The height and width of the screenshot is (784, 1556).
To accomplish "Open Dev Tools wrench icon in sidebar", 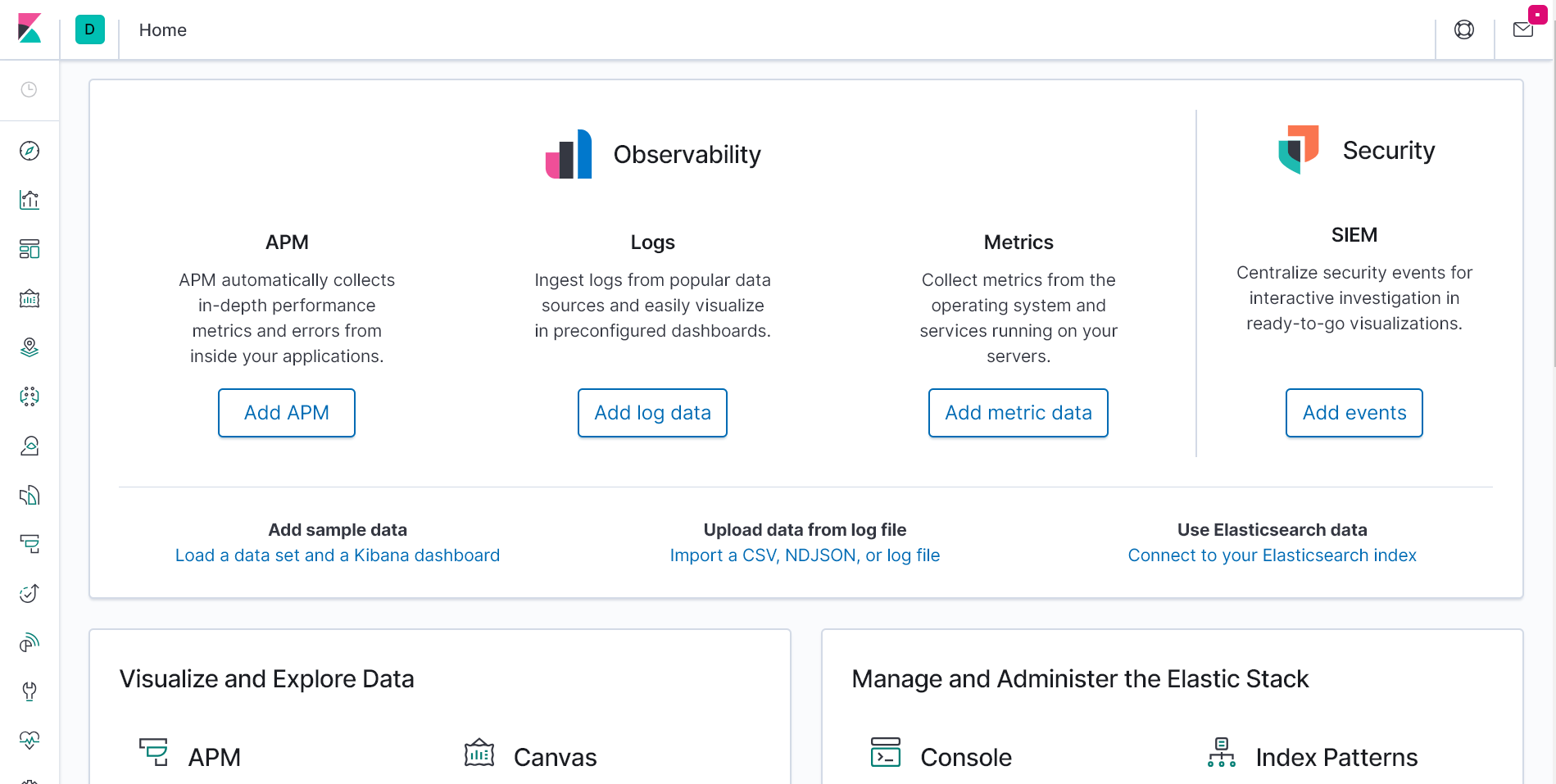I will pos(29,691).
